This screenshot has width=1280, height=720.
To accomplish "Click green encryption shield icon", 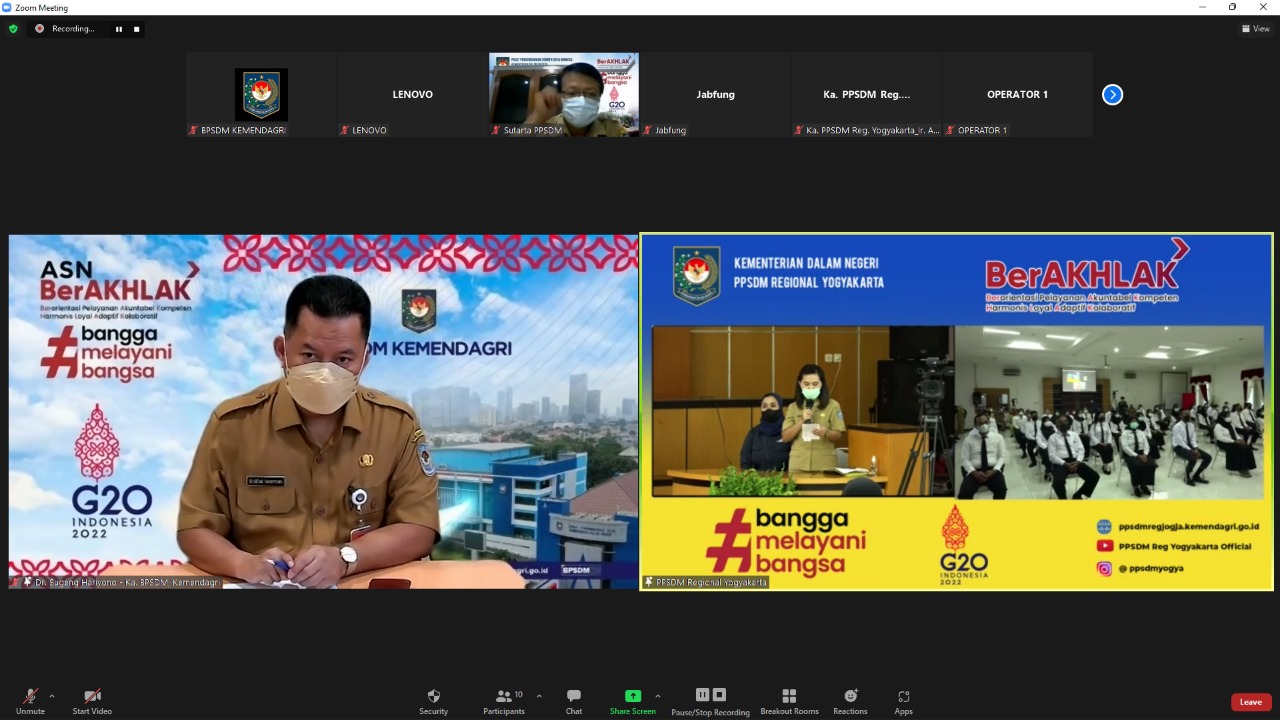I will pyautogui.click(x=13, y=29).
